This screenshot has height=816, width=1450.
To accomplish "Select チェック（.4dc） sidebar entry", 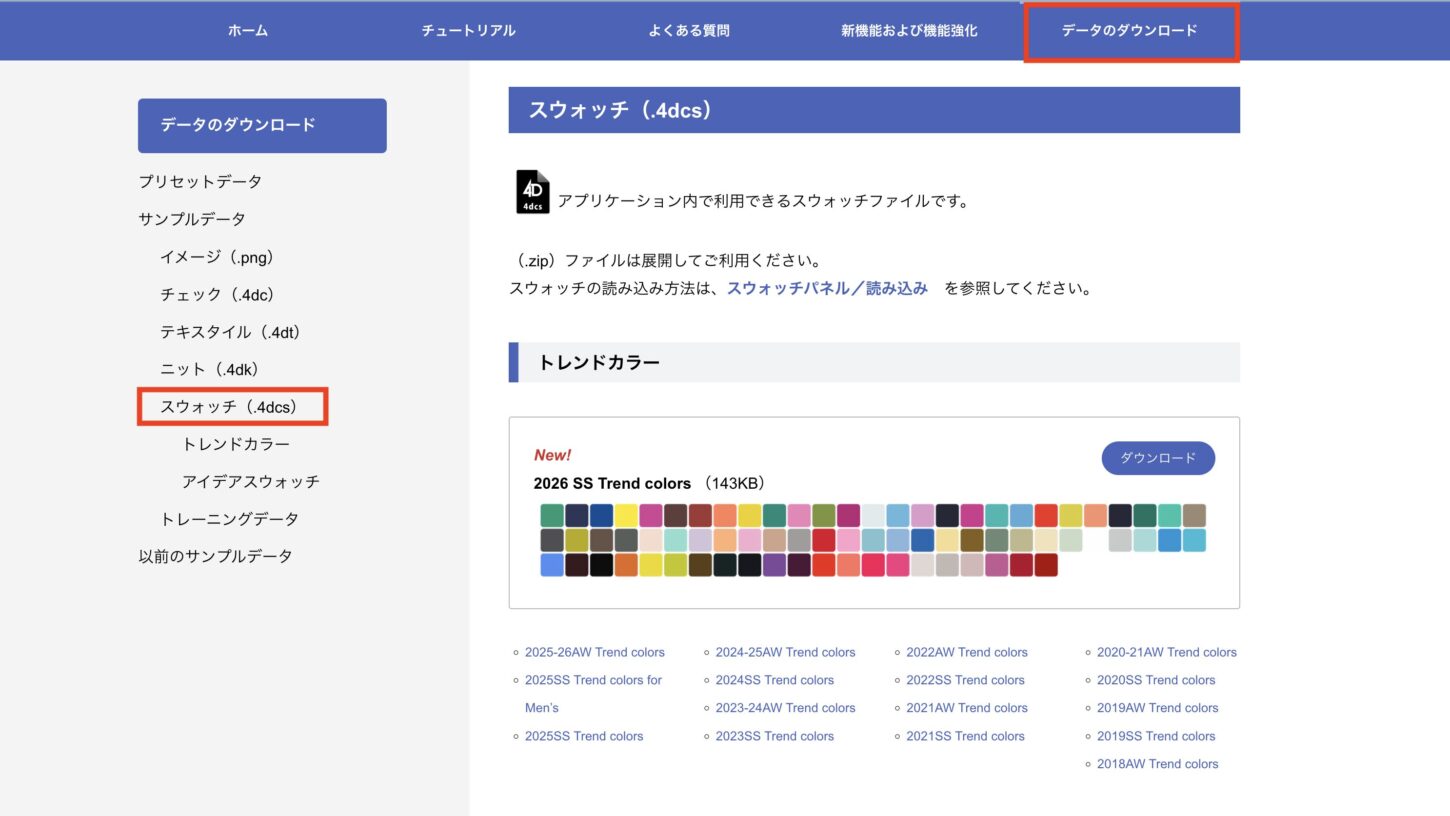I will pos(217,295).
